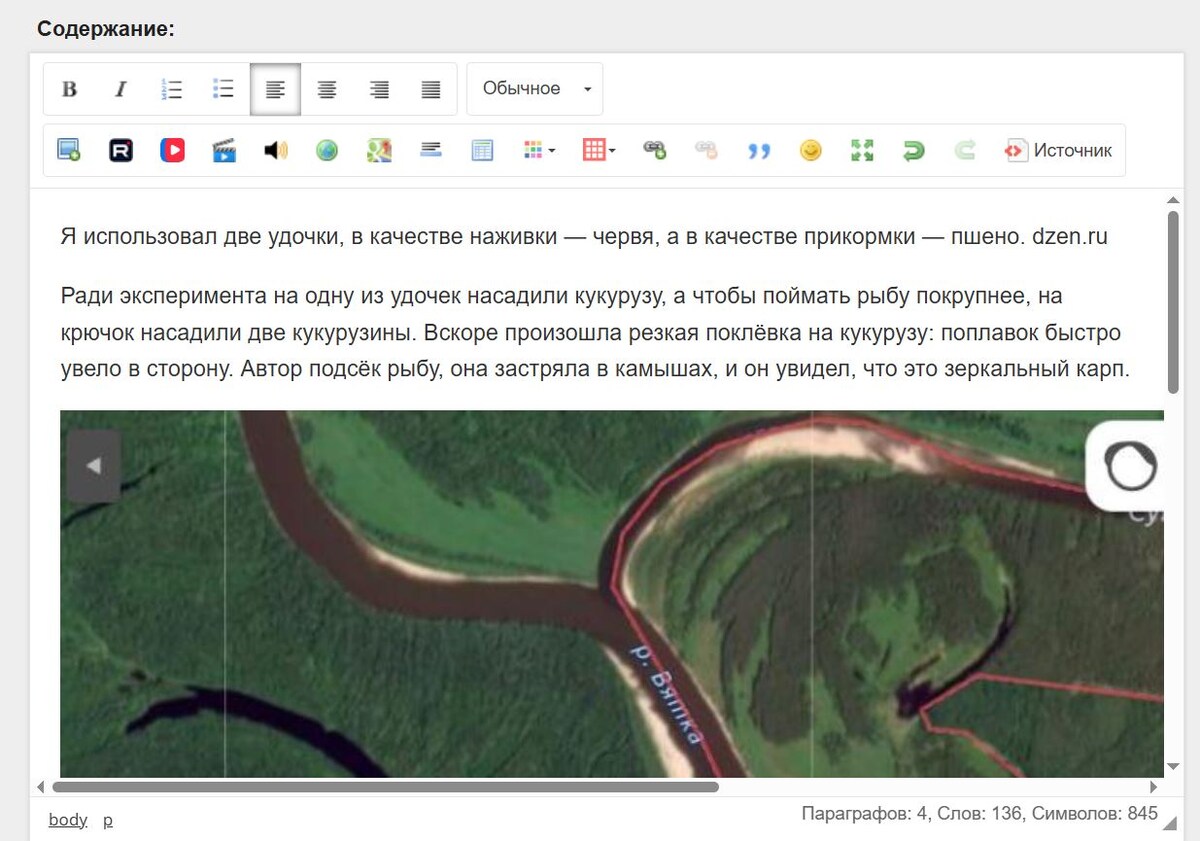Image resolution: width=1200 pixels, height=841 pixels.
Task: Align text to the right
Action: [379, 89]
